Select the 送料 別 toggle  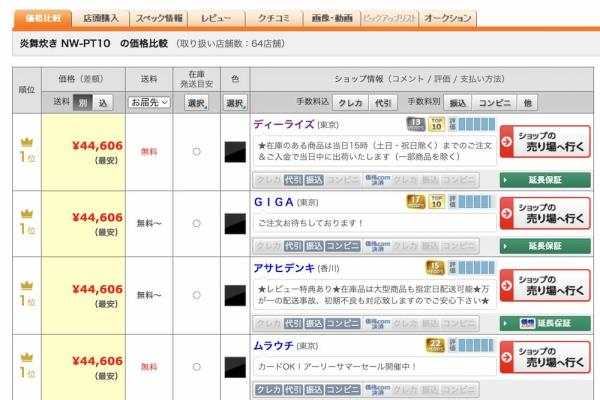pyautogui.click(x=83, y=103)
